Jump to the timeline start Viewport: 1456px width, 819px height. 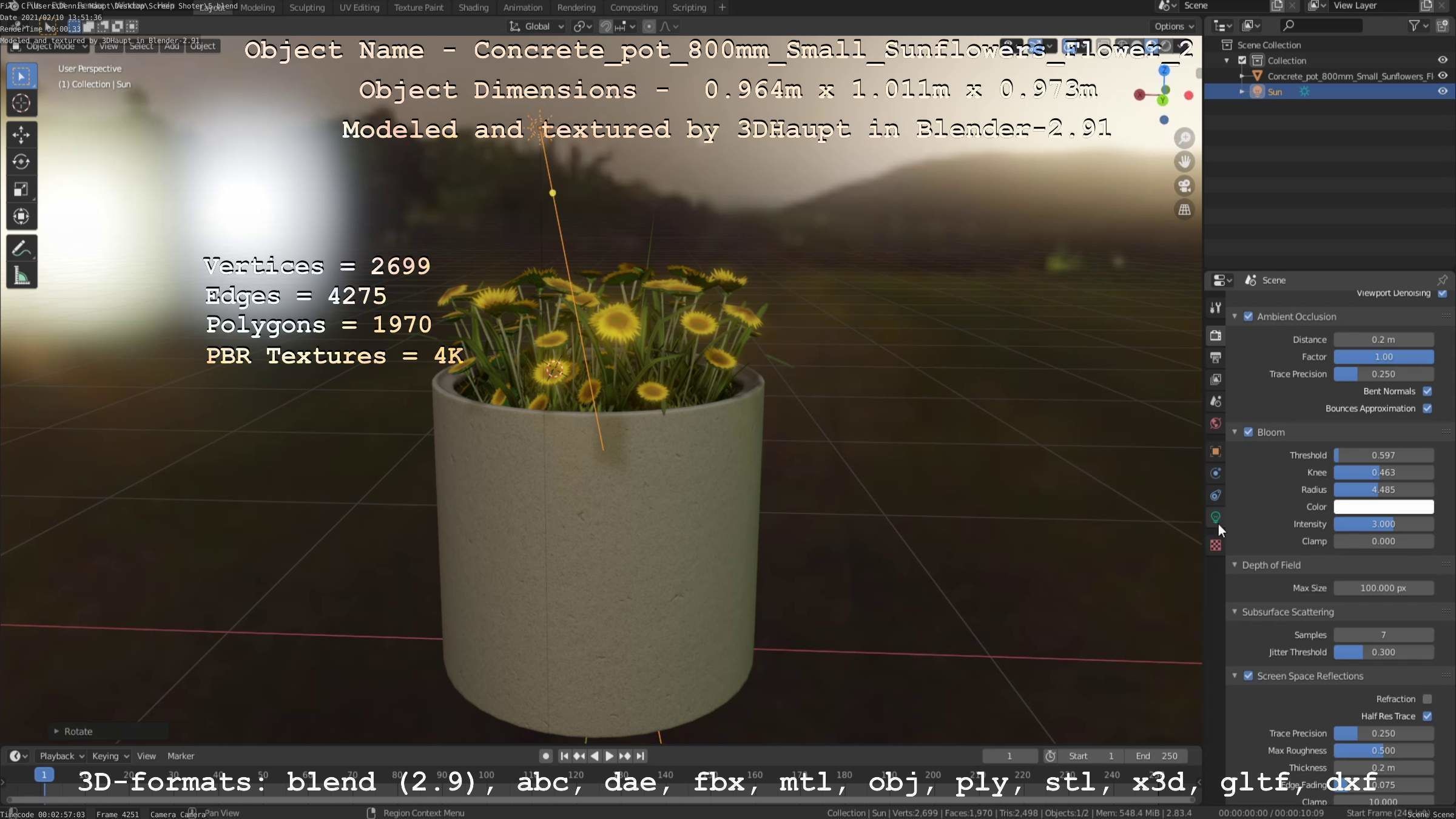coord(564,756)
